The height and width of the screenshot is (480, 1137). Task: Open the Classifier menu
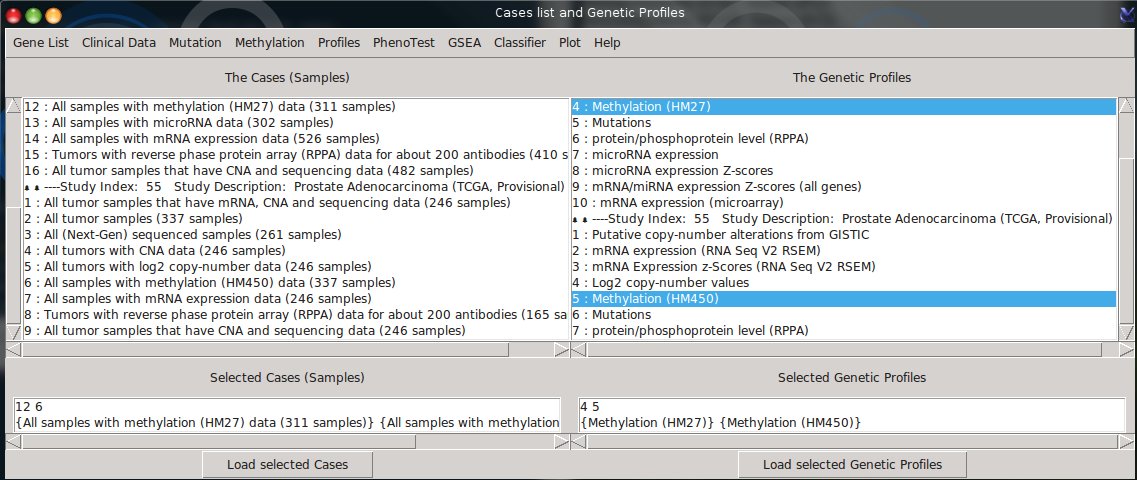point(520,43)
